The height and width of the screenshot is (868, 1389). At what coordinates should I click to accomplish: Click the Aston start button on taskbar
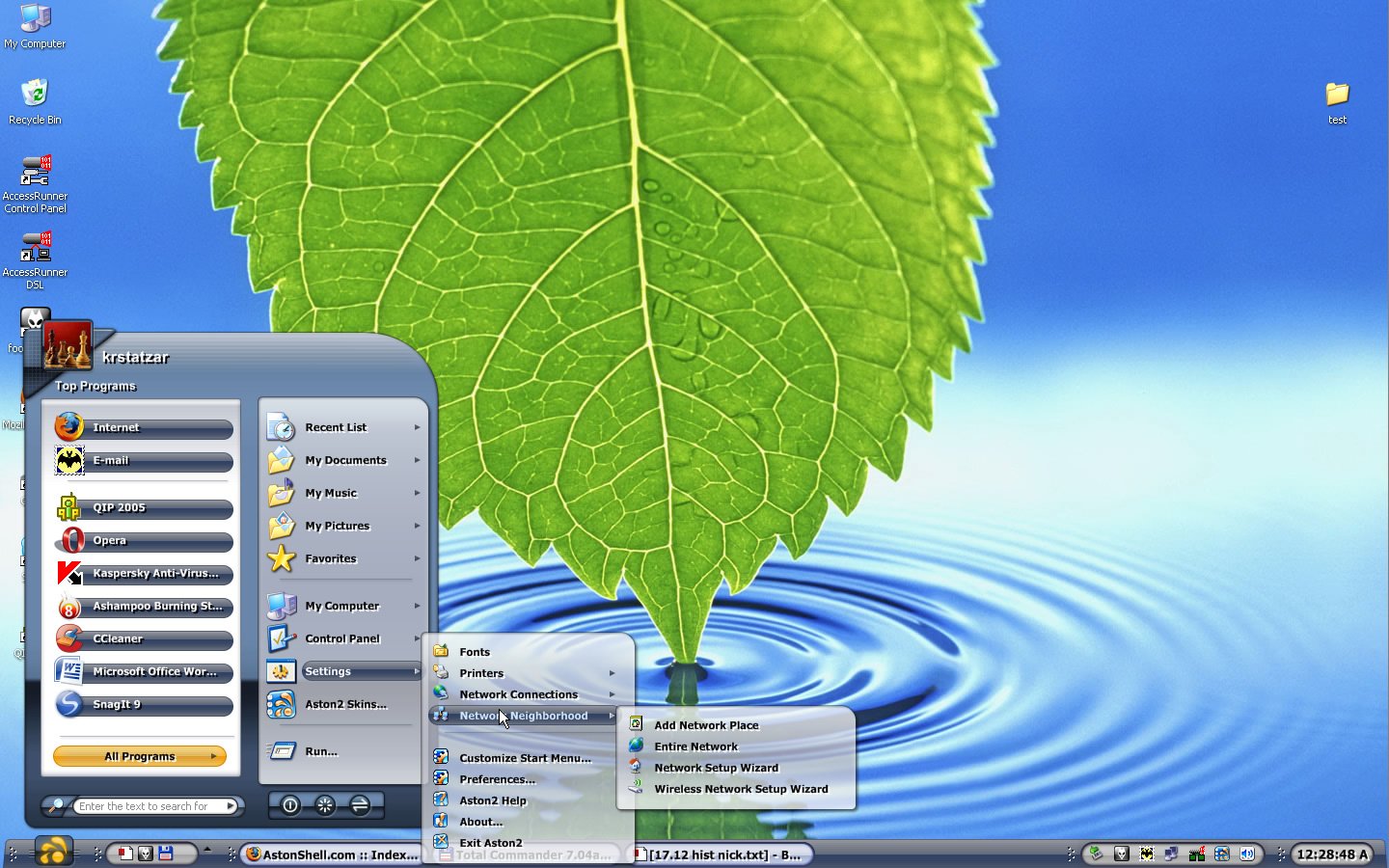(x=53, y=852)
